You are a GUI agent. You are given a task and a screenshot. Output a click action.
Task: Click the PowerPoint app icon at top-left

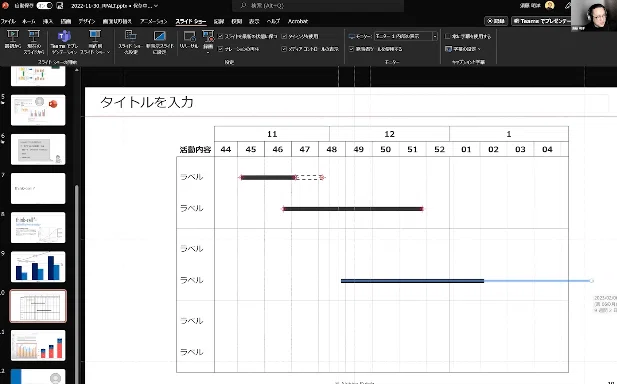[x=5, y=6]
